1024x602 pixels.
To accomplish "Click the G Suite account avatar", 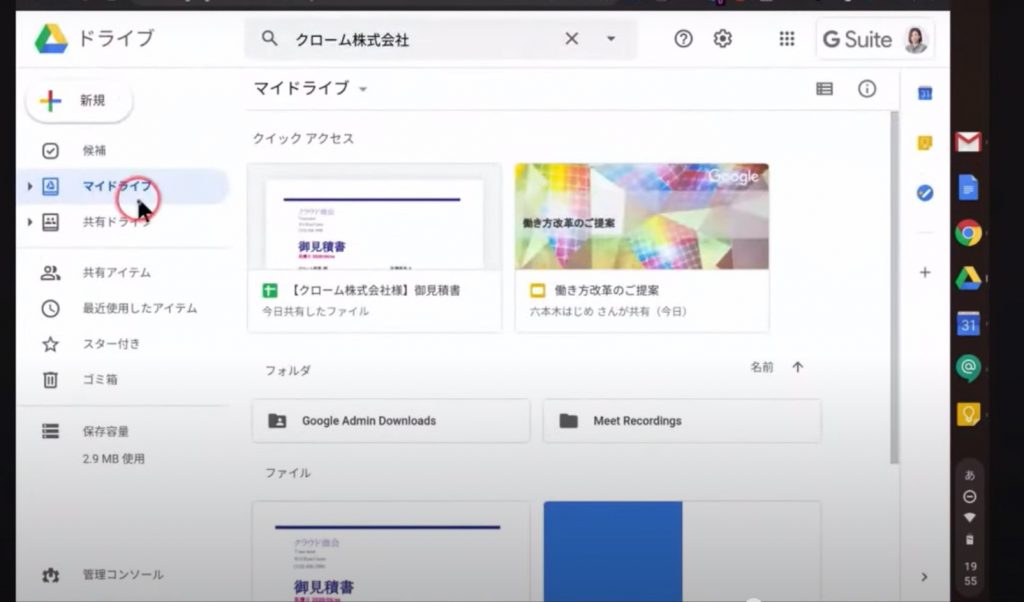I will (x=916, y=40).
